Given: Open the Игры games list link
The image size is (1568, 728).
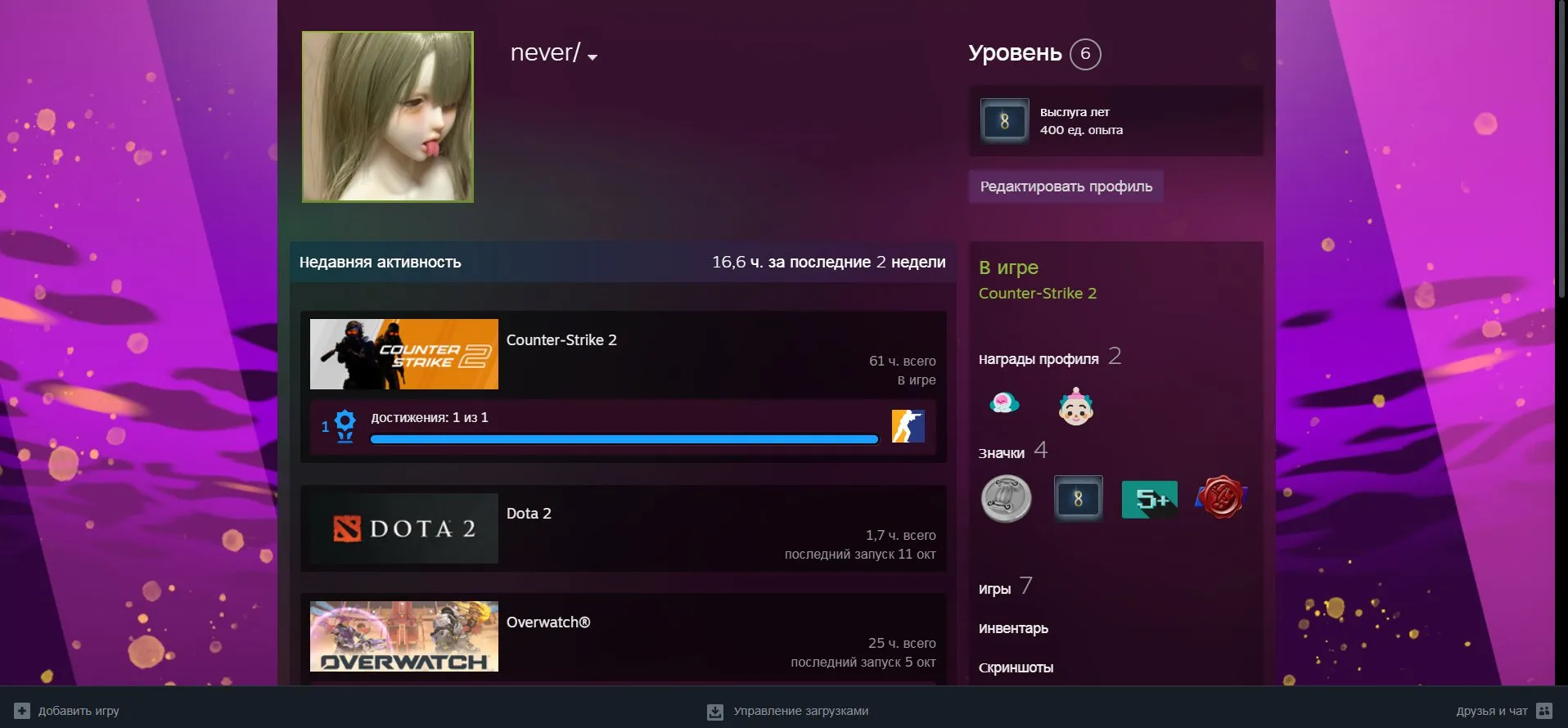Looking at the screenshot, I should [x=995, y=589].
